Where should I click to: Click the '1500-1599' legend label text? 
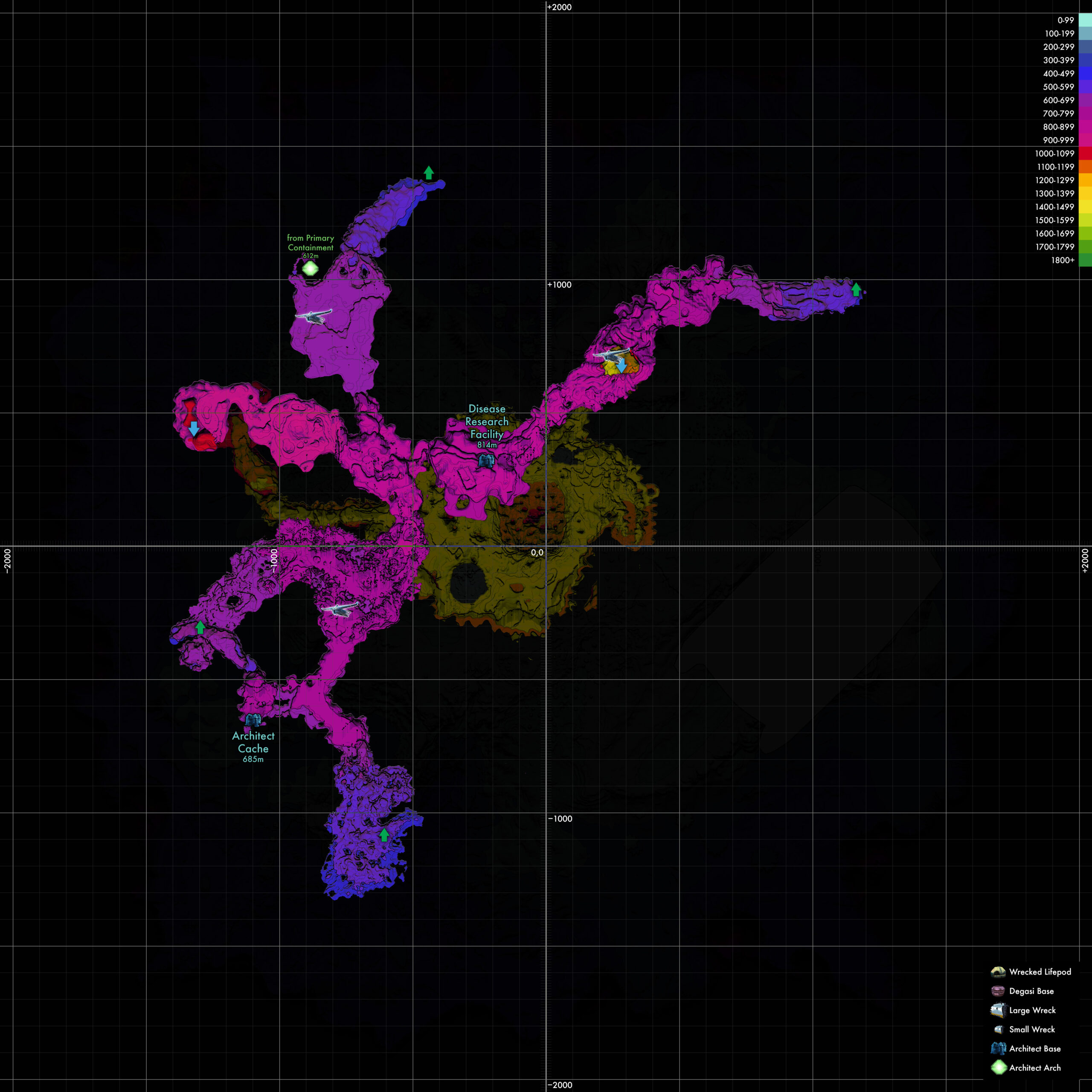tap(1055, 220)
